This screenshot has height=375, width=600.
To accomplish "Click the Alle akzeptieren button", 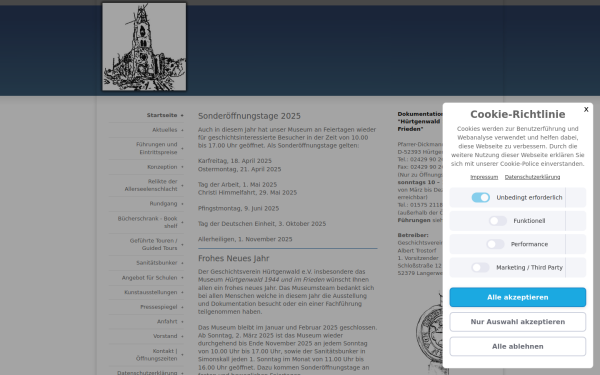I will tap(517, 297).
